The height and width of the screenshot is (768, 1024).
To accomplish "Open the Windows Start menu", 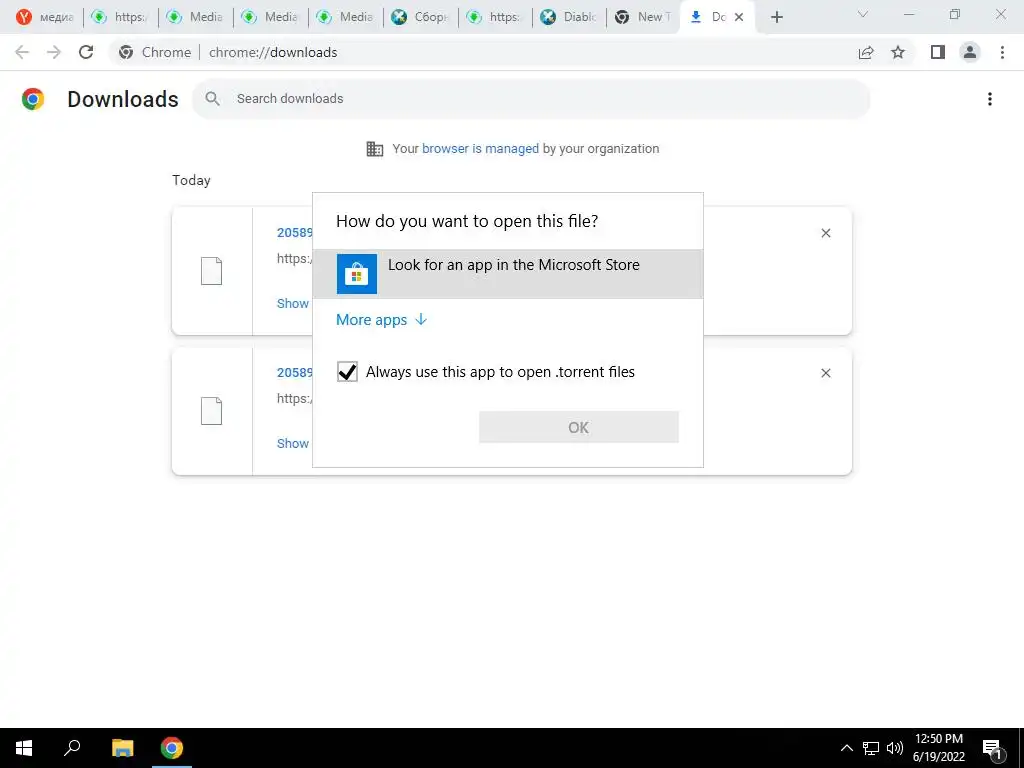I will 24,748.
